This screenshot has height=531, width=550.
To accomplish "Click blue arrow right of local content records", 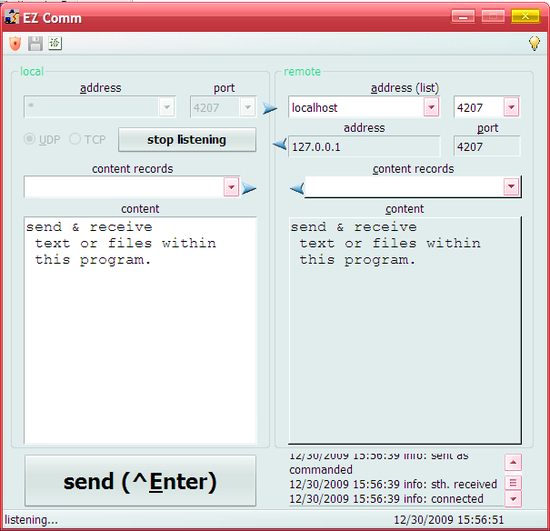I will [x=249, y=188].
